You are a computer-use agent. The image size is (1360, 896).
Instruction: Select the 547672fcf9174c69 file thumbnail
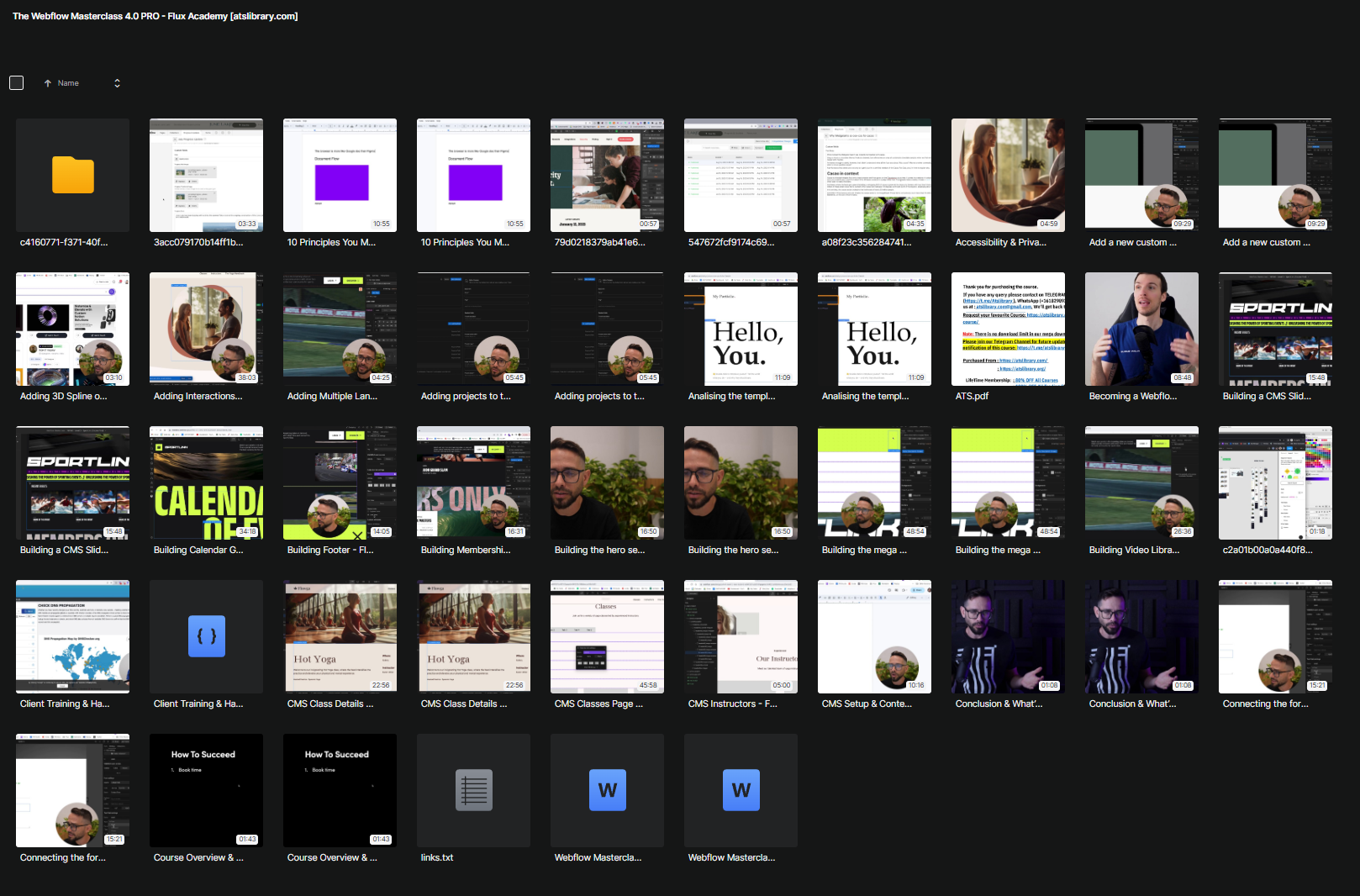[x=741, y=175]
